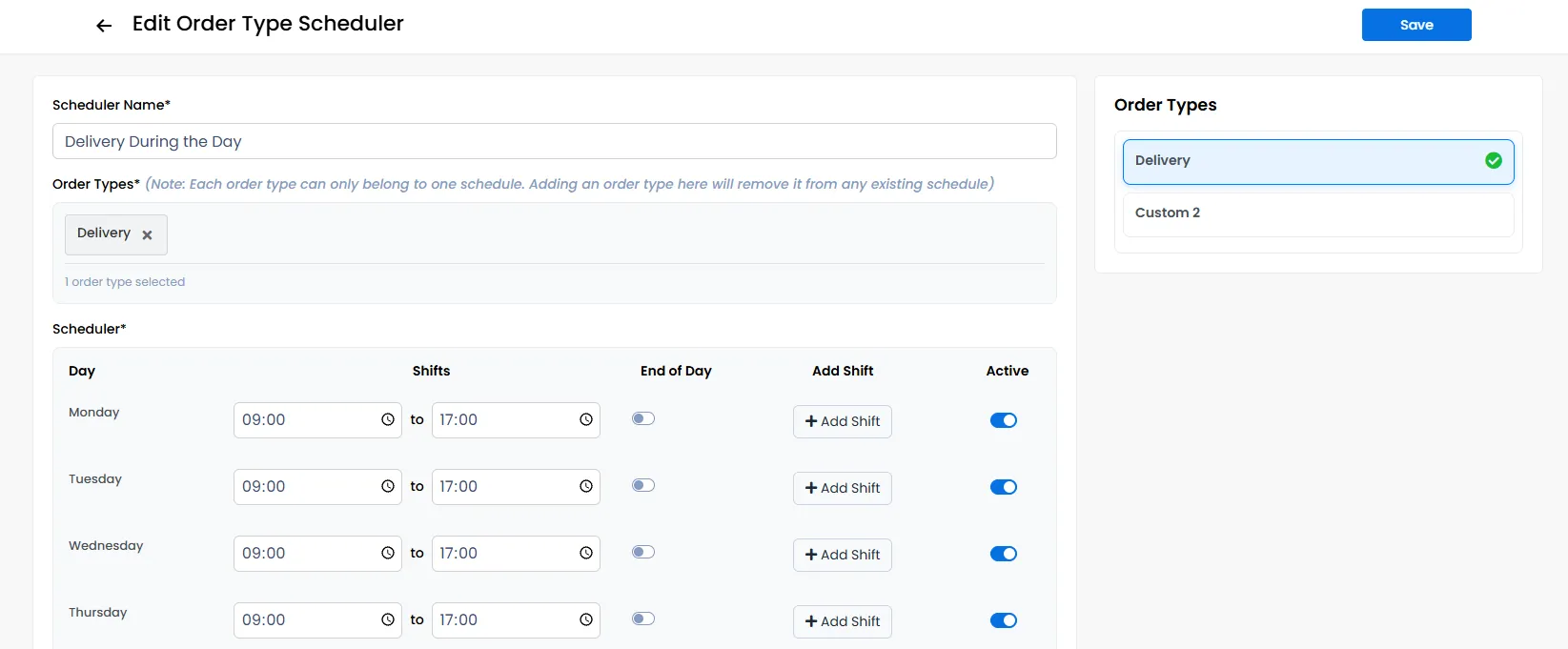Image resolution: width=1568 pixels, height=649 pixels.
Task: Toggle End of Day for Thursday
Action: coord(643,619)
